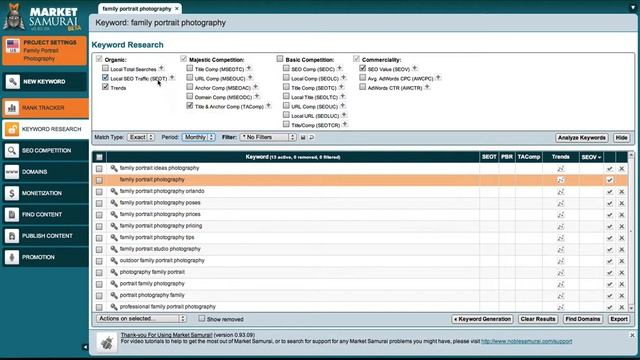This screenshot has height=360, width=640.
Task: Open the No Filters dropdown
Action: [268, 138]
